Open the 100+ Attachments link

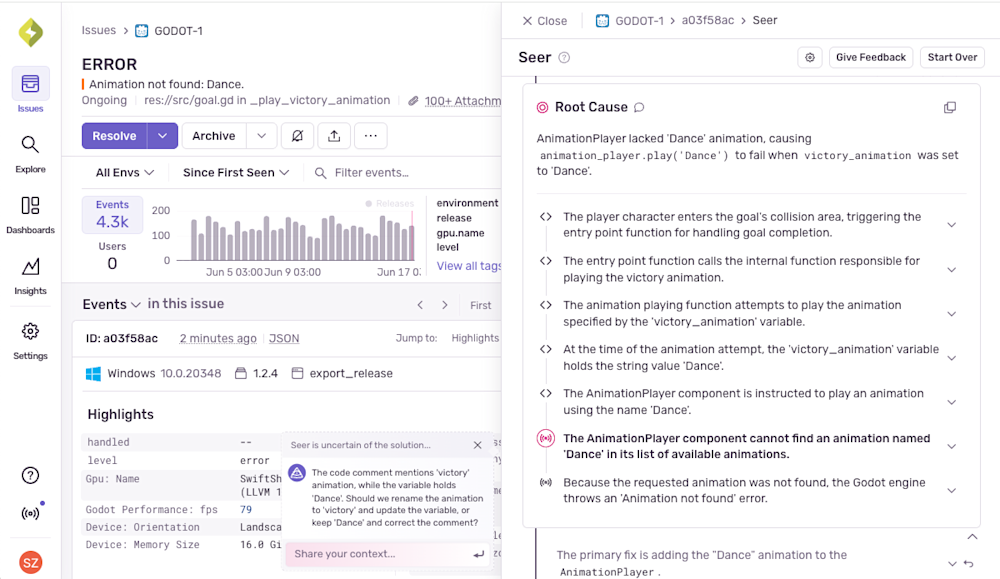[463, 101]
